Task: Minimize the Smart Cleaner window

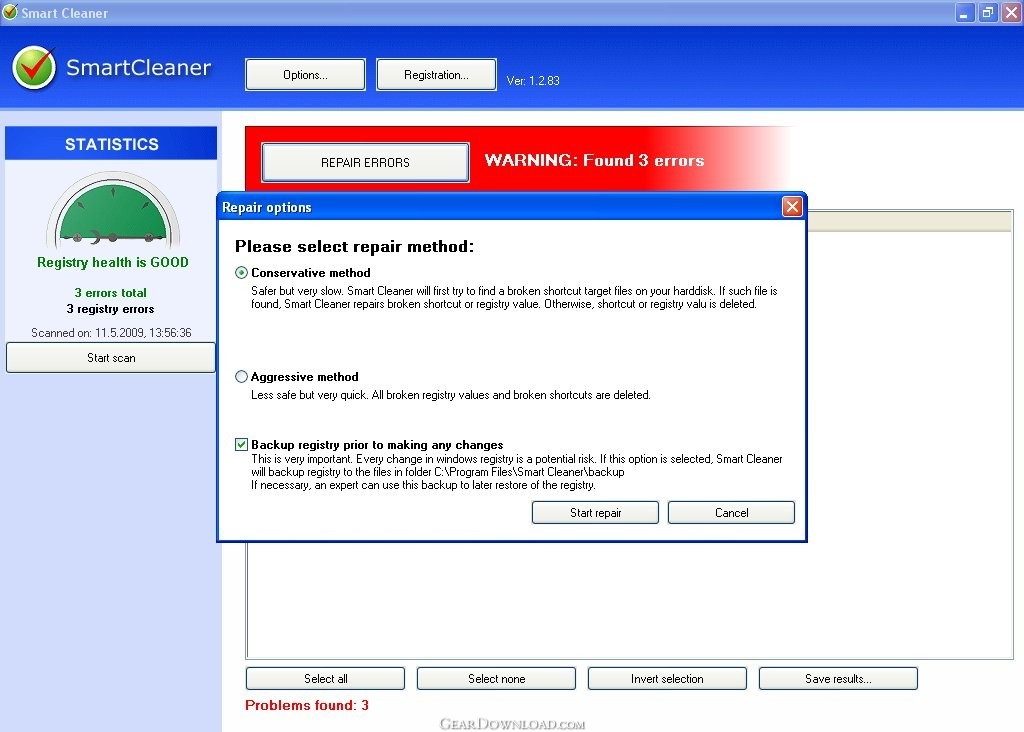Action: pyautogui.click(x=964, y=13)
